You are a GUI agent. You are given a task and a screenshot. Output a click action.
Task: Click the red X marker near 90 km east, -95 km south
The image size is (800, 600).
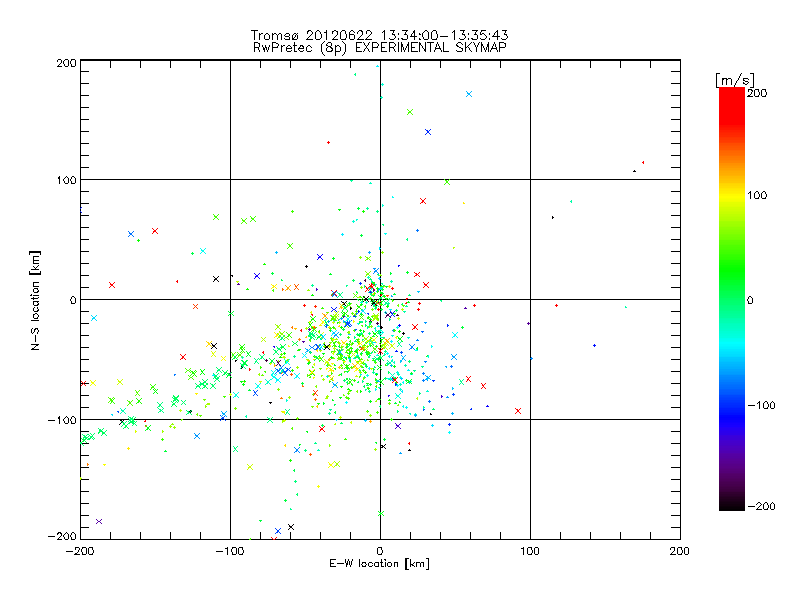coord(518,411)
